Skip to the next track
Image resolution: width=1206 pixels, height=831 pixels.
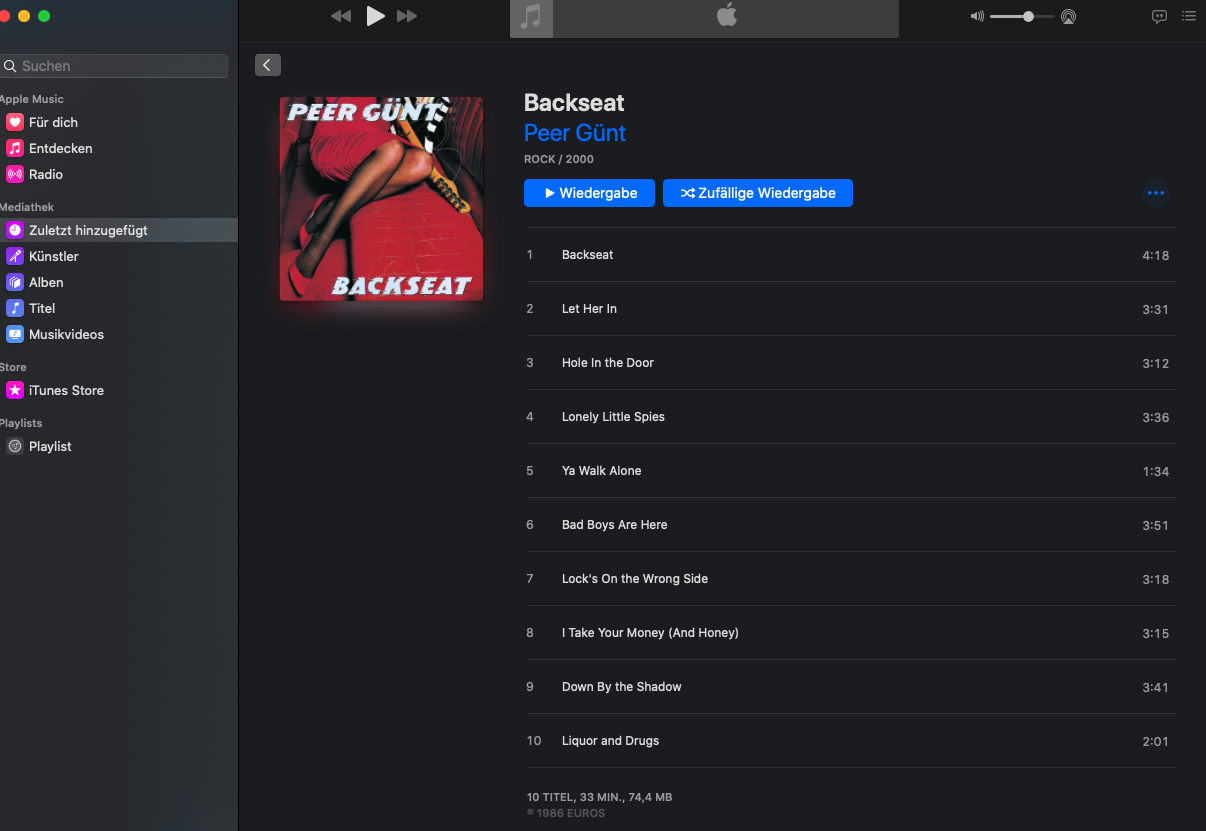[407, 16]
